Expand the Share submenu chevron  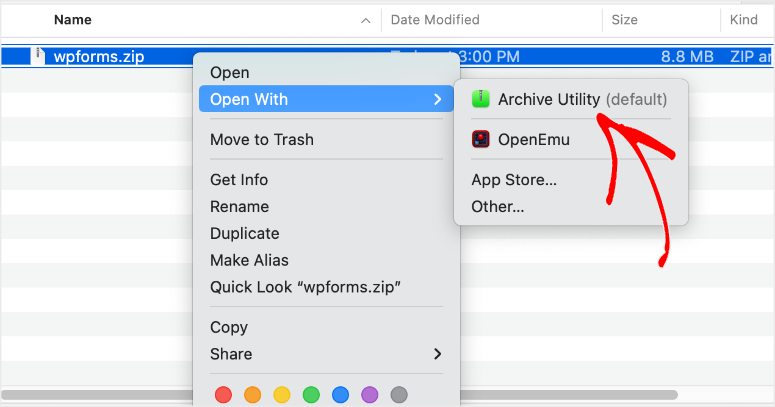pos(437,354)
